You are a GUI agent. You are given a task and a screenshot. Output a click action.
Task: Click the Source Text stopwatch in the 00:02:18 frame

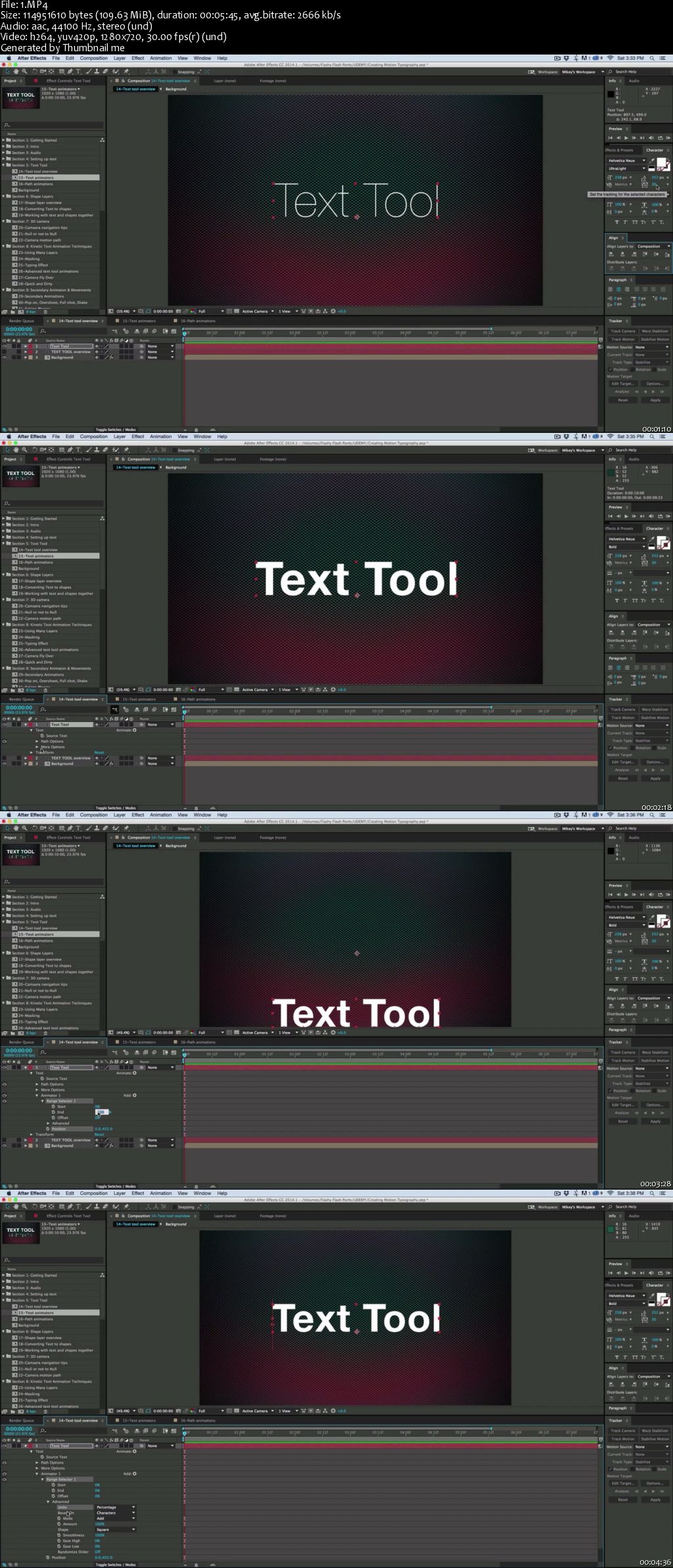[x=43, y=736]
